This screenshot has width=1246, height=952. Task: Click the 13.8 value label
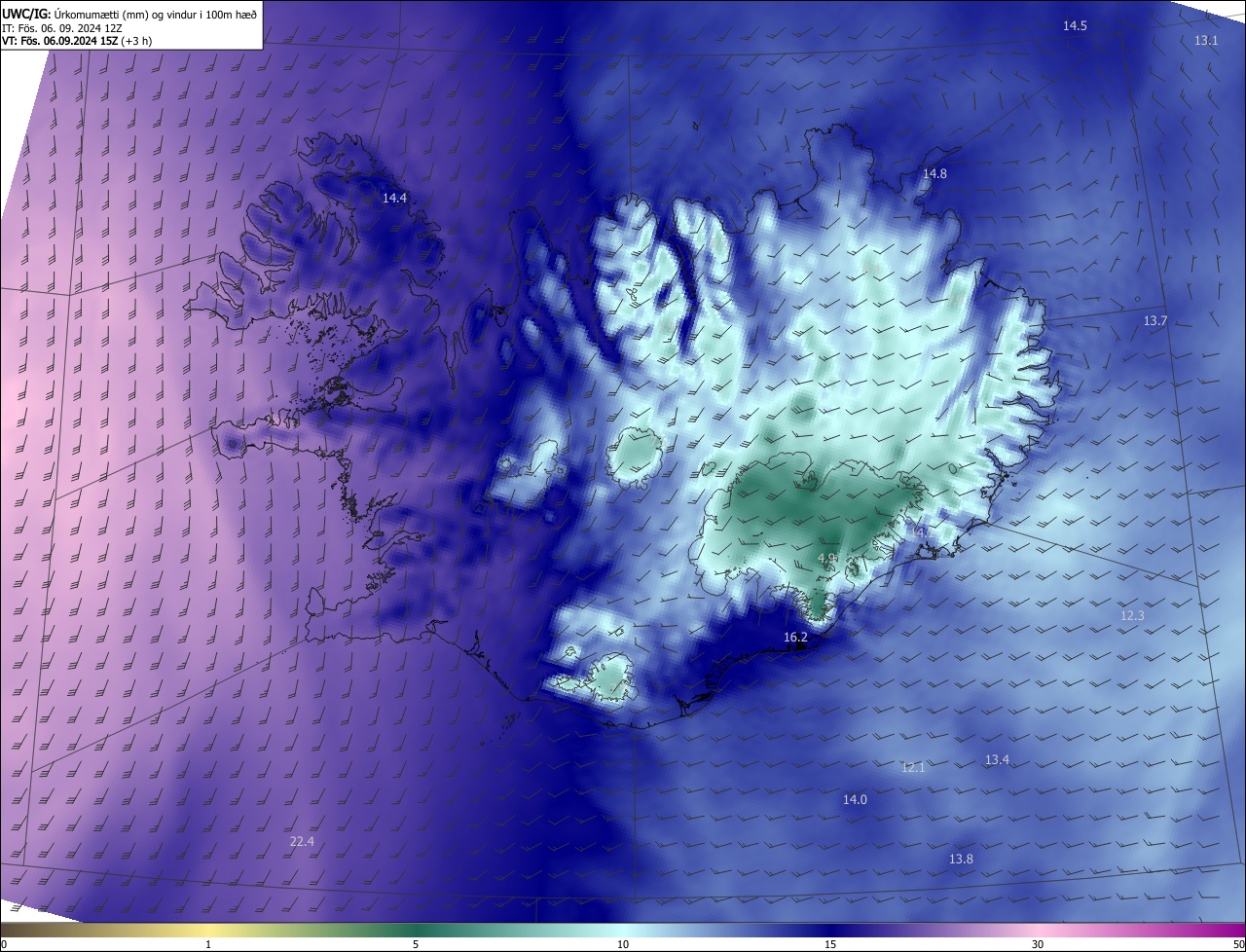(x=961, y=860)
